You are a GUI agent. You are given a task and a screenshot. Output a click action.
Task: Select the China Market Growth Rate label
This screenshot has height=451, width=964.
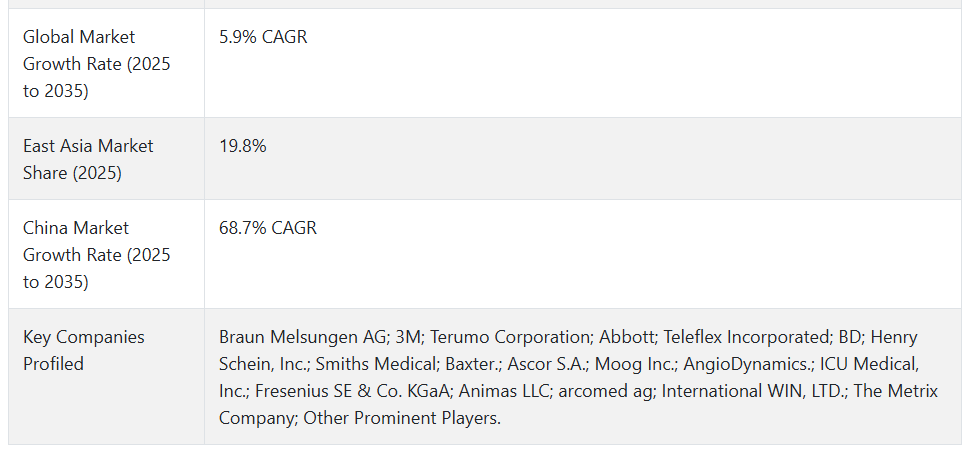click(97, 254)
